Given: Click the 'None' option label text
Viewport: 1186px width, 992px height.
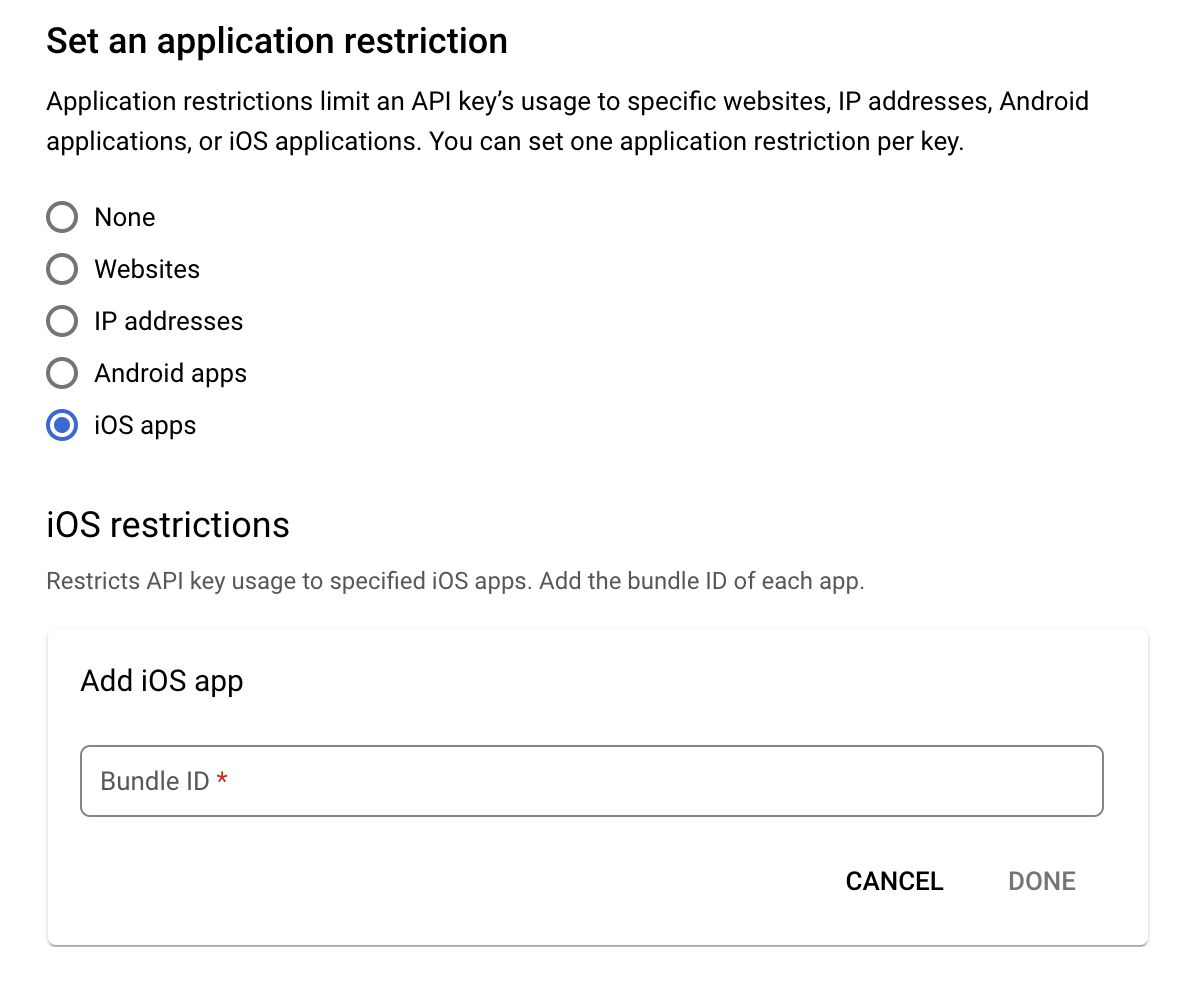Looking at the screenshot, I should [125, 218].
